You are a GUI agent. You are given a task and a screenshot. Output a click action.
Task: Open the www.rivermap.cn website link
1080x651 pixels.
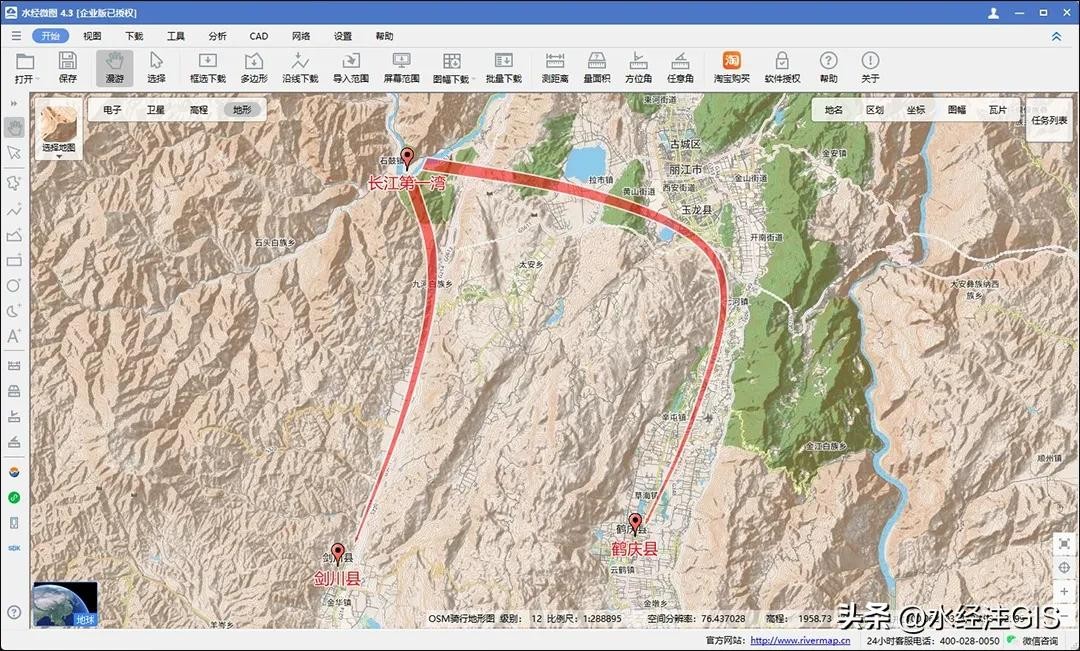[800, 641]
